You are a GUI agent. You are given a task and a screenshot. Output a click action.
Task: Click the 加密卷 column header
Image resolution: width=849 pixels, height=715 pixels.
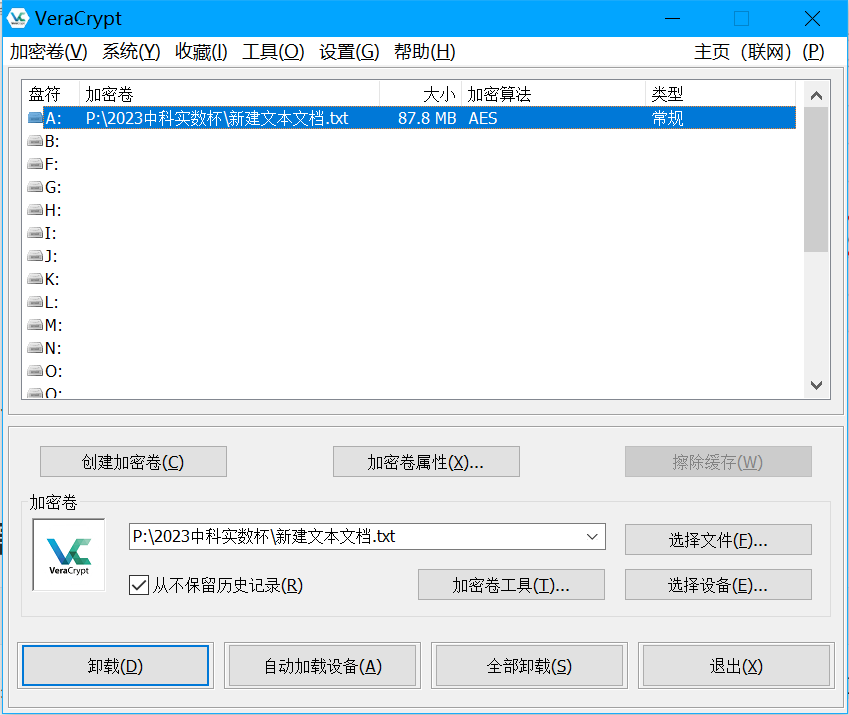pos(230,94)
